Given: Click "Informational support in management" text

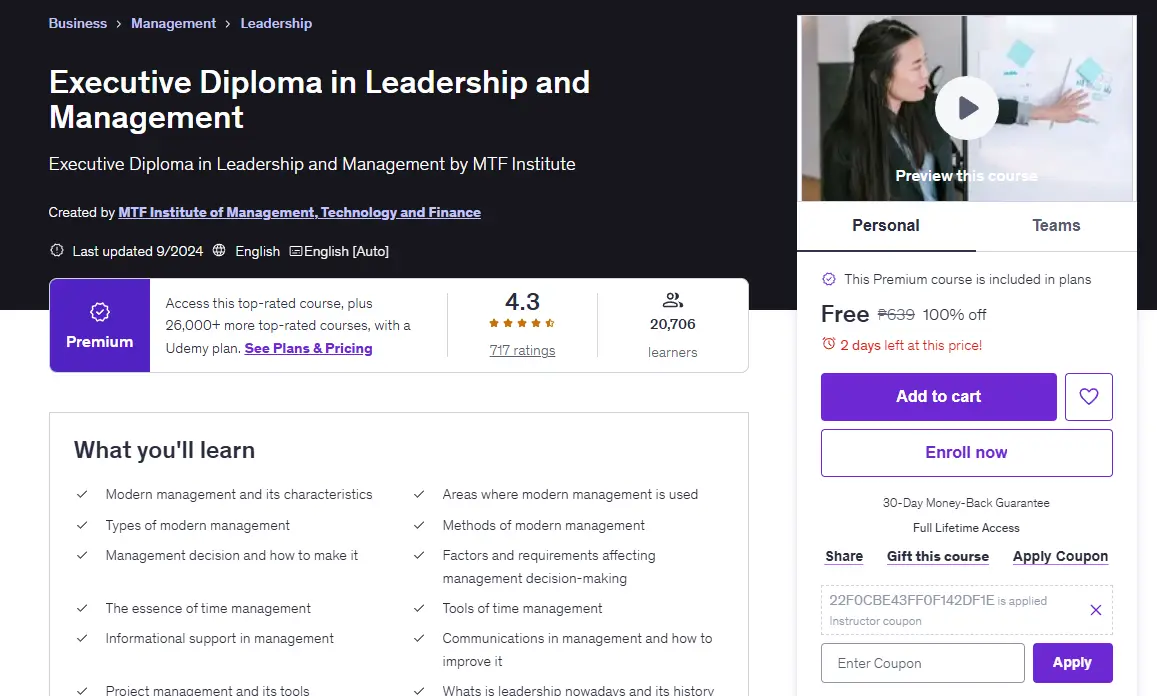Looking at the screenshot, I should tap(220, 638).
